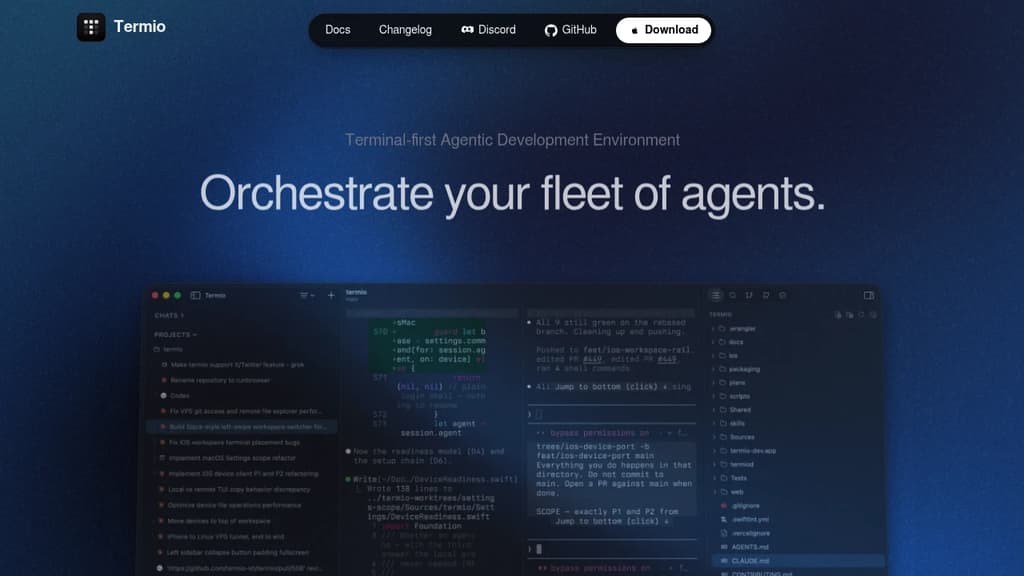The height and width of the screenshot is (576, 1024).
Task: Select the highlighted CLAUDE.md file
Action: click(797, 561)
